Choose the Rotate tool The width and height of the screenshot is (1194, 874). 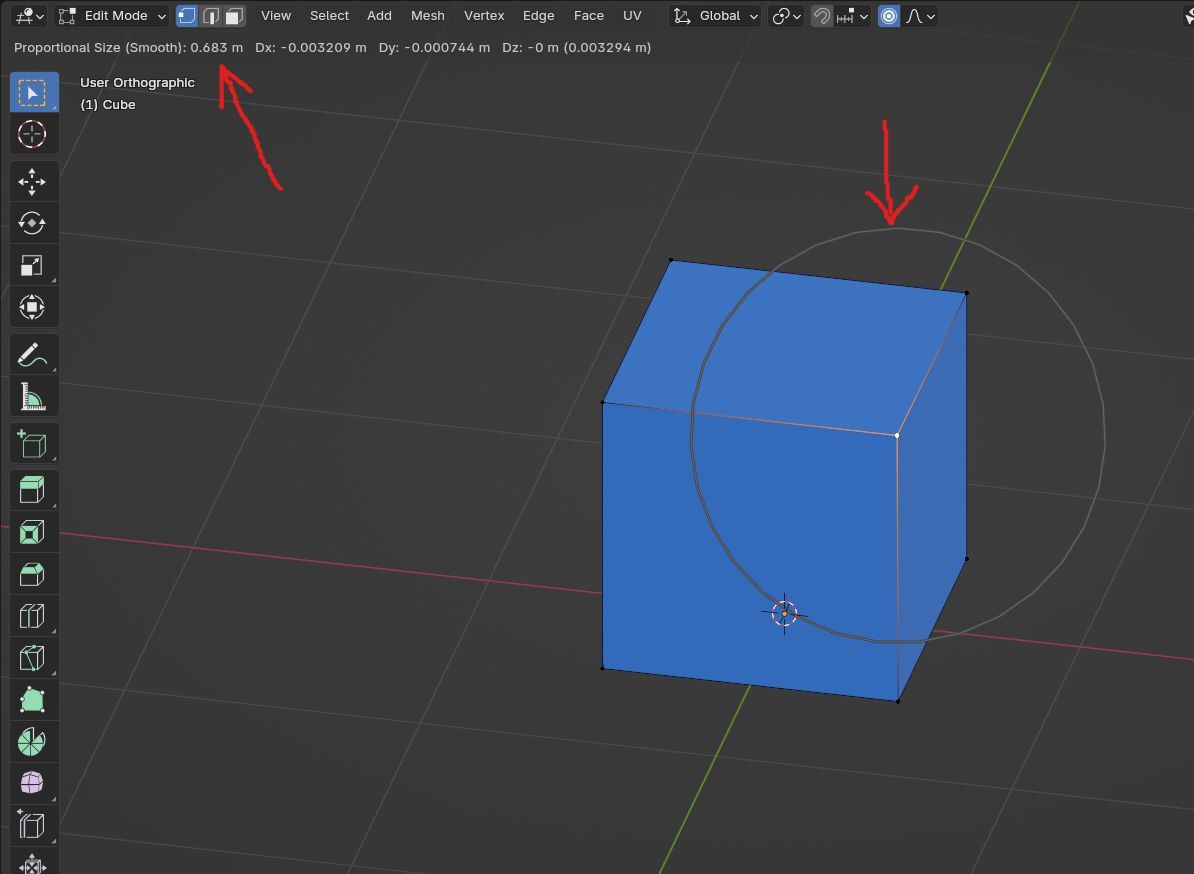tap(34, 223)
